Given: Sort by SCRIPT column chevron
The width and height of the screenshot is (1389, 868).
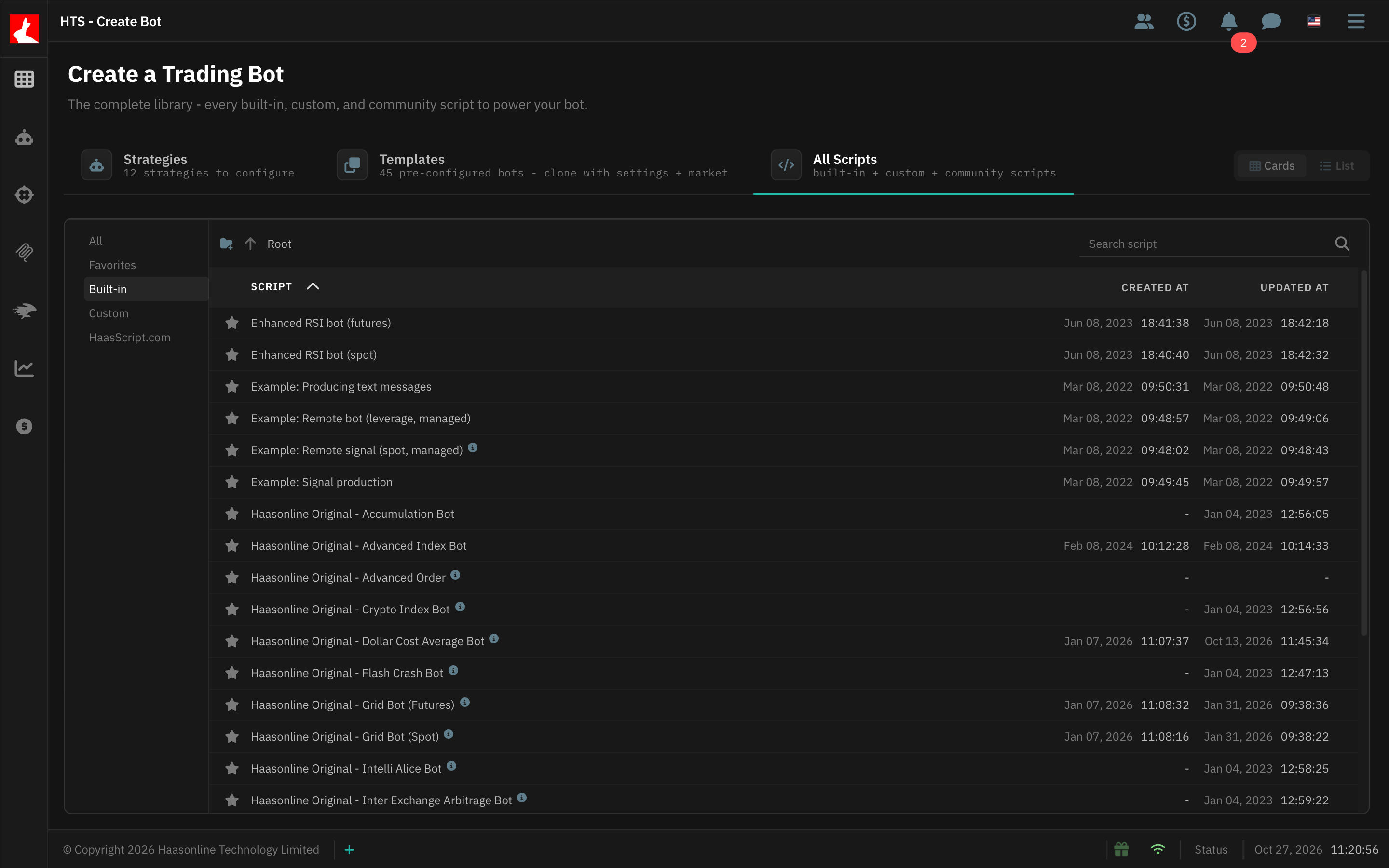Looking at the screenshot, I should point(313,286).
